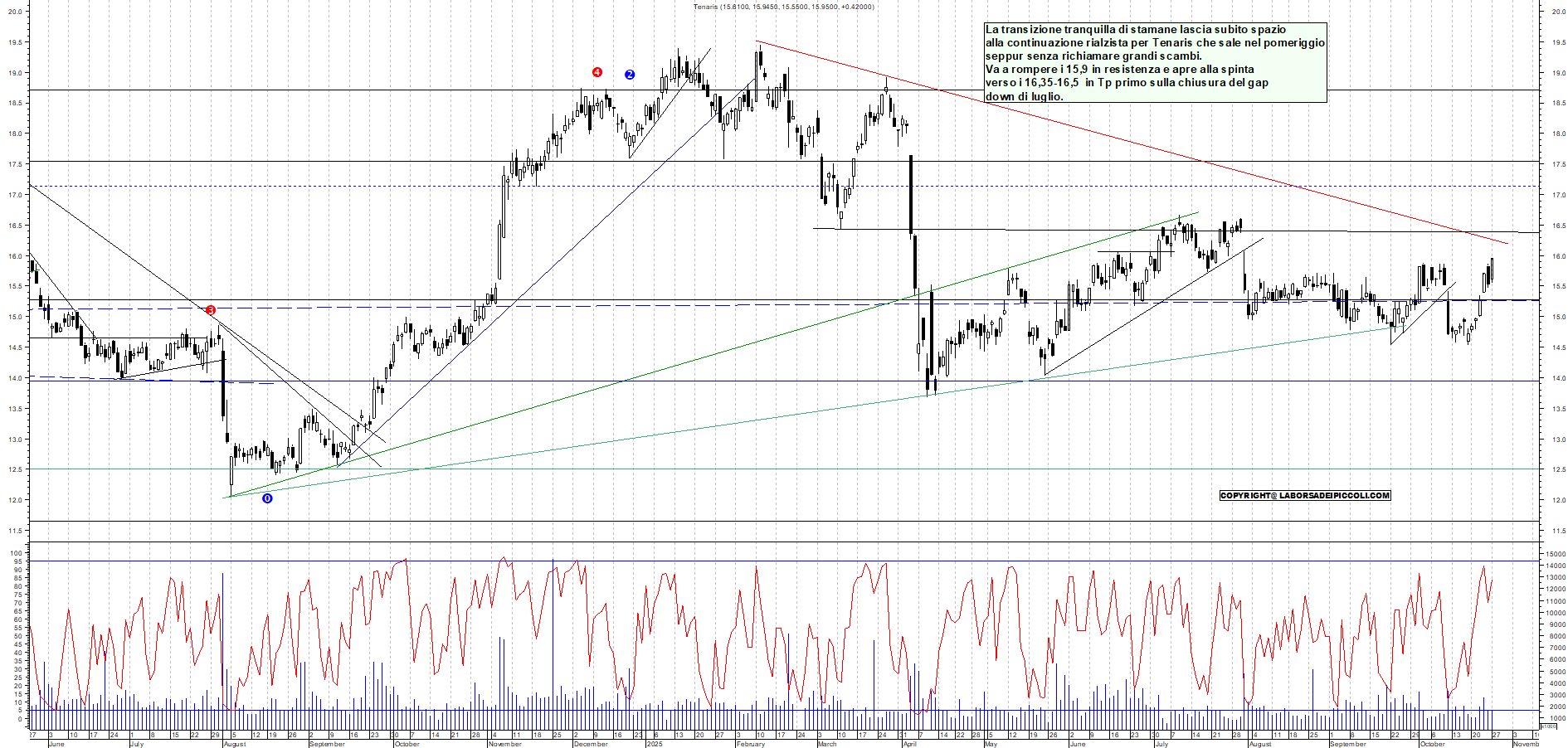1568x748 pixels.
Task: Select the blue circled marker 2
Action: coord(629,75)
